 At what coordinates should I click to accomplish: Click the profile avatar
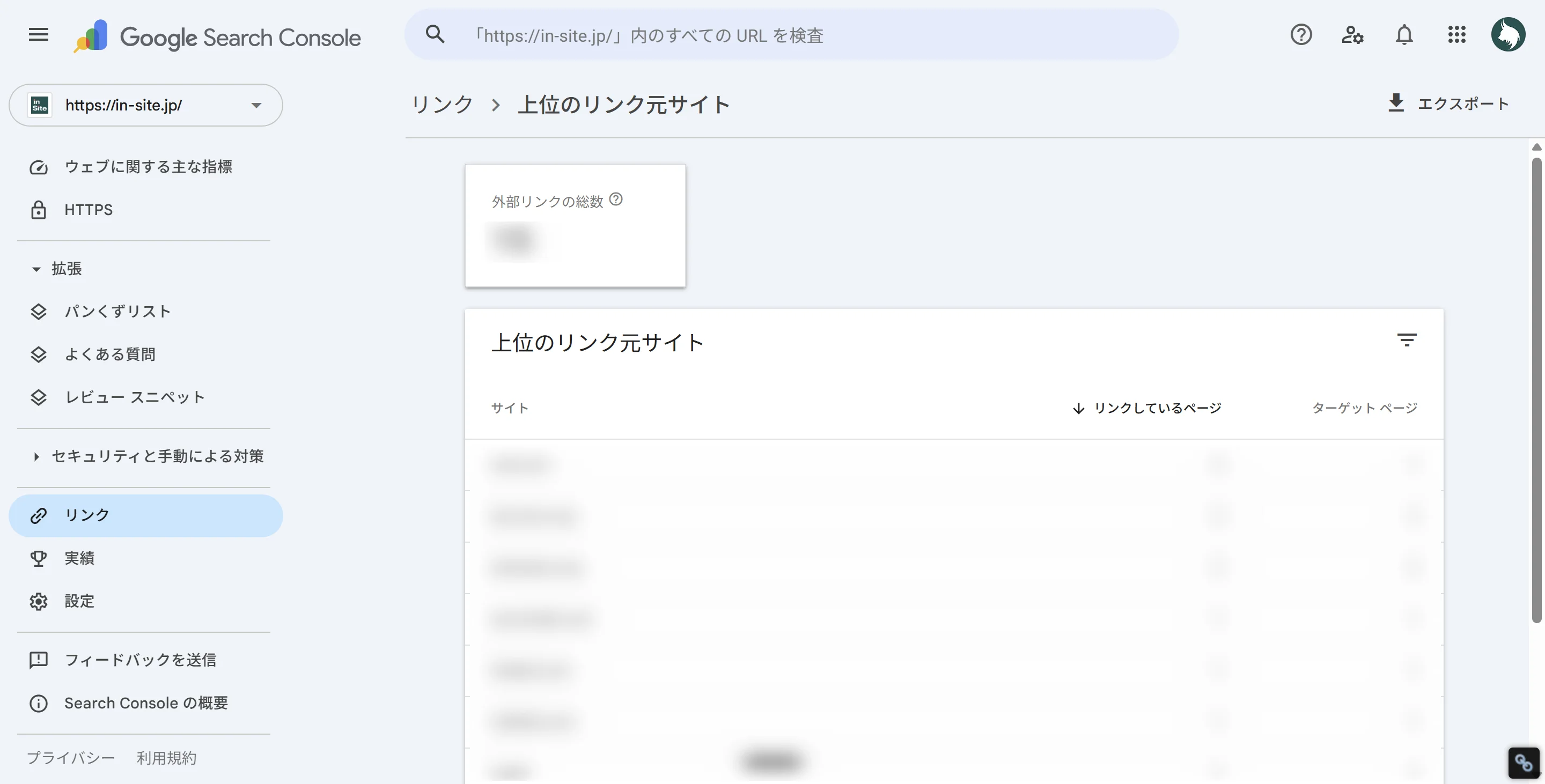point(1509,34)
